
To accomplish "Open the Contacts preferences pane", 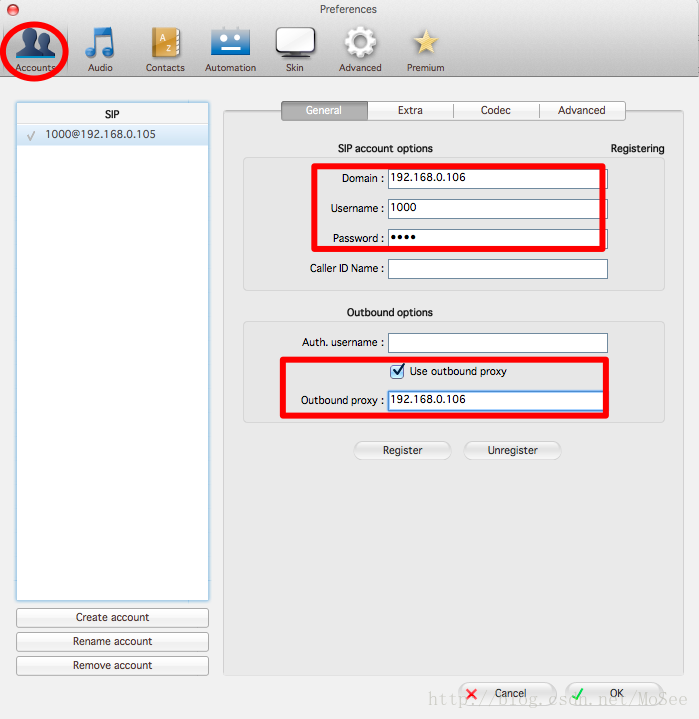I will [x=165, y=50].
